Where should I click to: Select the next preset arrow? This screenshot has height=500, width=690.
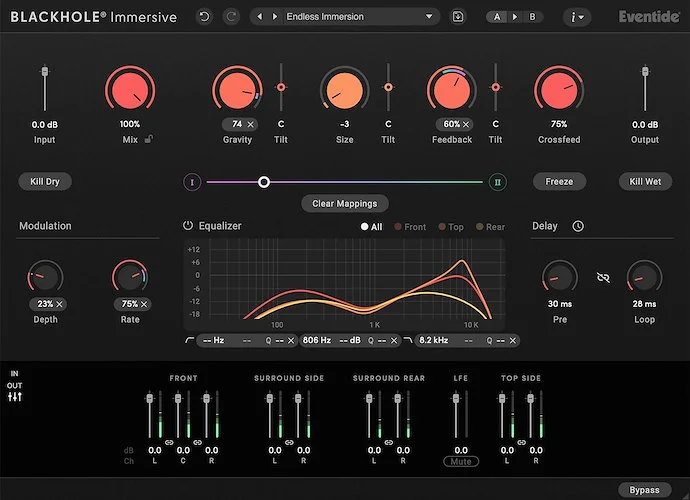coord(274,17)
